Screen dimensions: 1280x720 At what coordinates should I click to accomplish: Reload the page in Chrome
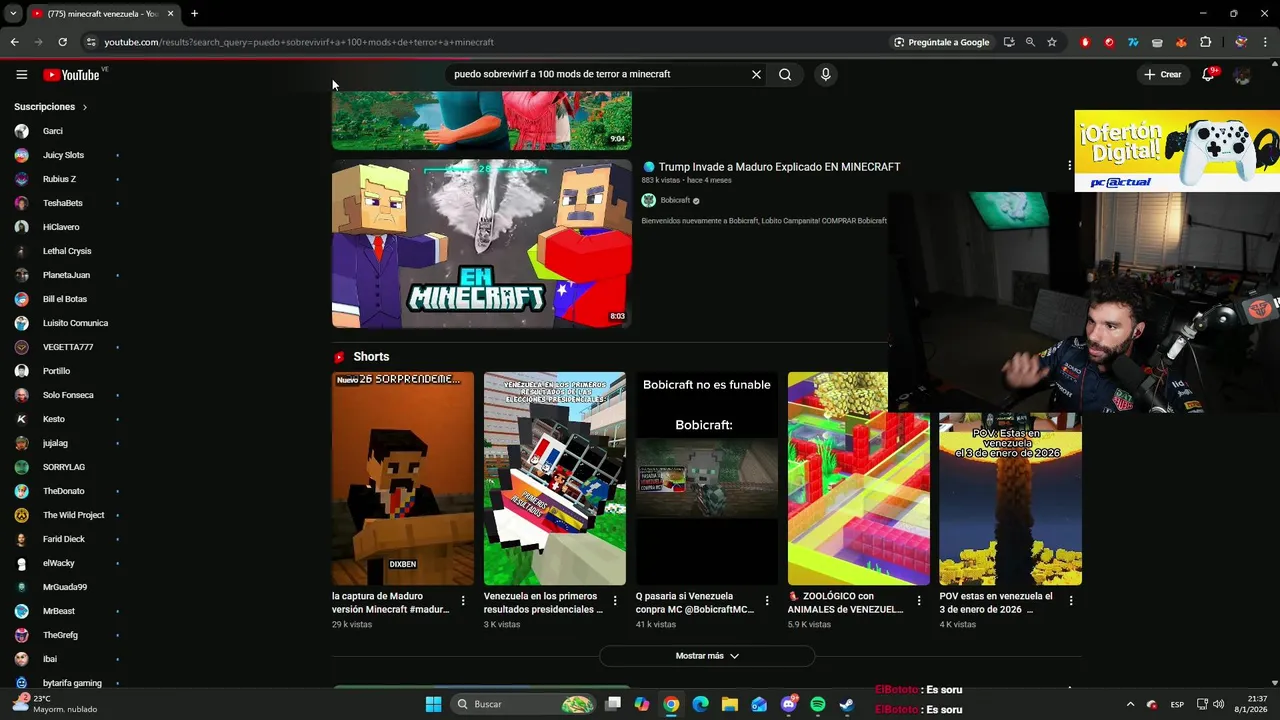(62, 42)
